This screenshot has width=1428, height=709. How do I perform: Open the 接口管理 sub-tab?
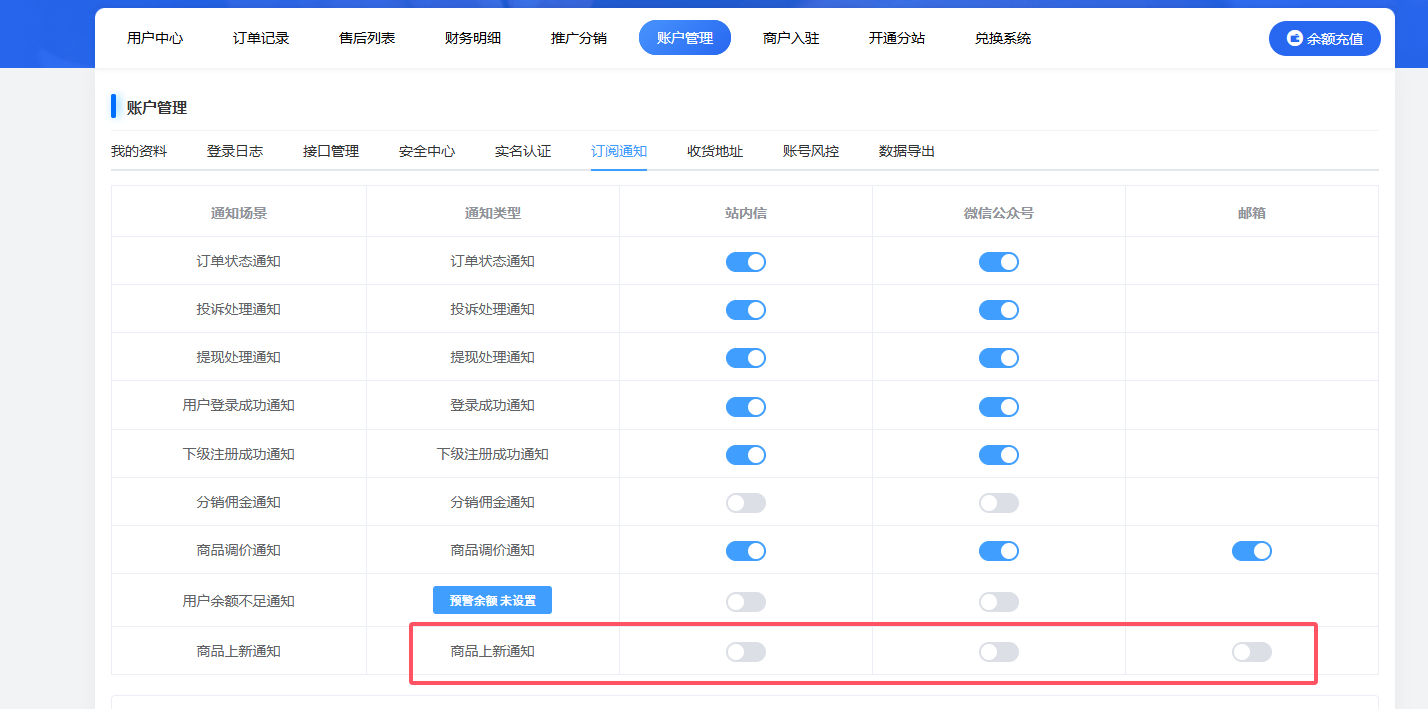click(x=331, y=151)
